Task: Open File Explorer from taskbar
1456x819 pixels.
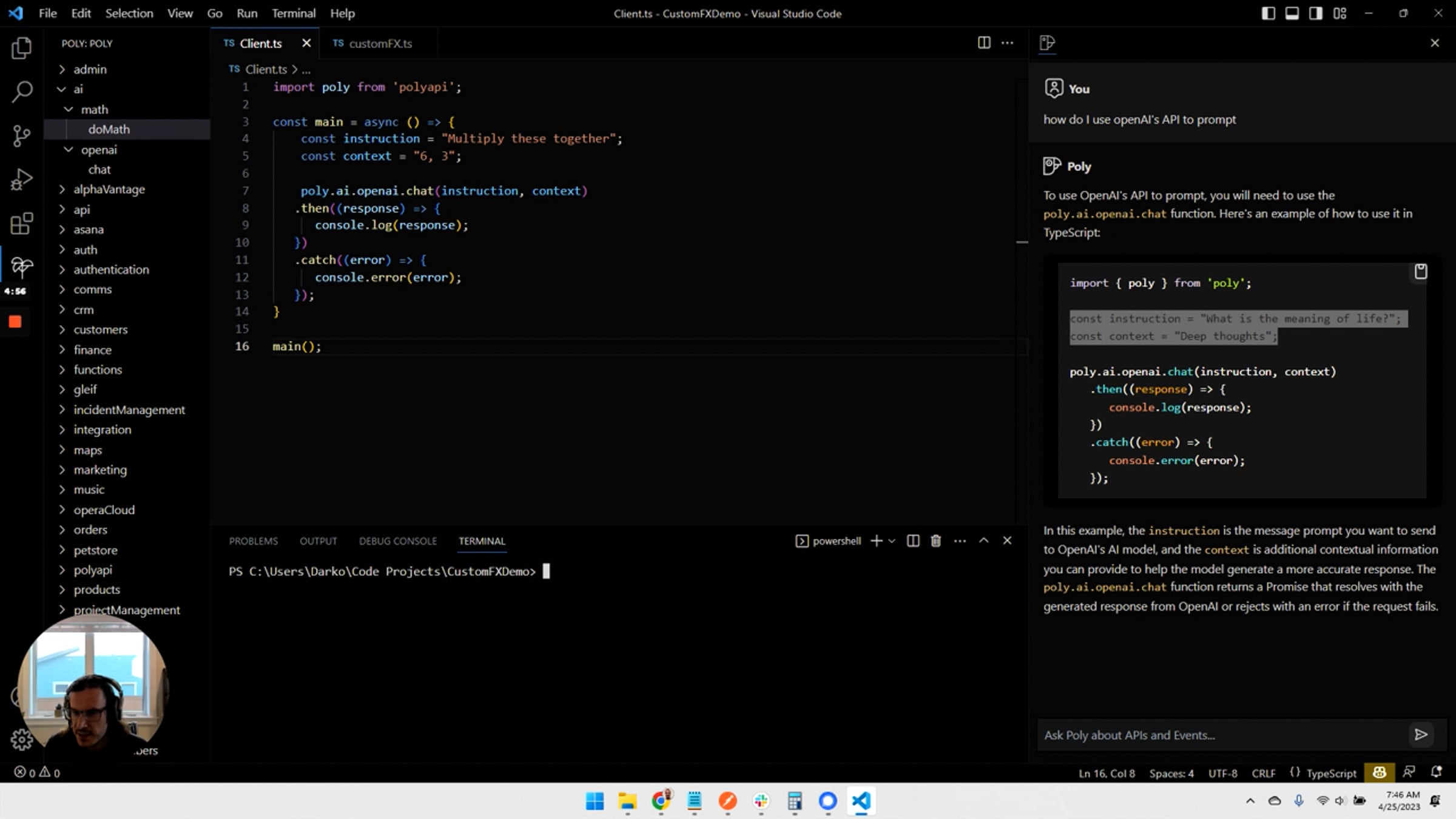Action: point(627,801)
